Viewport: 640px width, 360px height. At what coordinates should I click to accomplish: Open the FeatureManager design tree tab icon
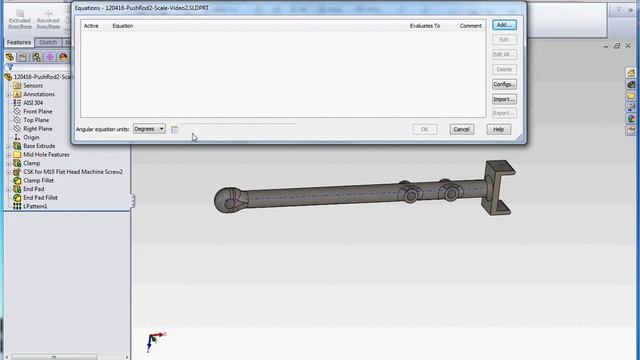point(10,57)
